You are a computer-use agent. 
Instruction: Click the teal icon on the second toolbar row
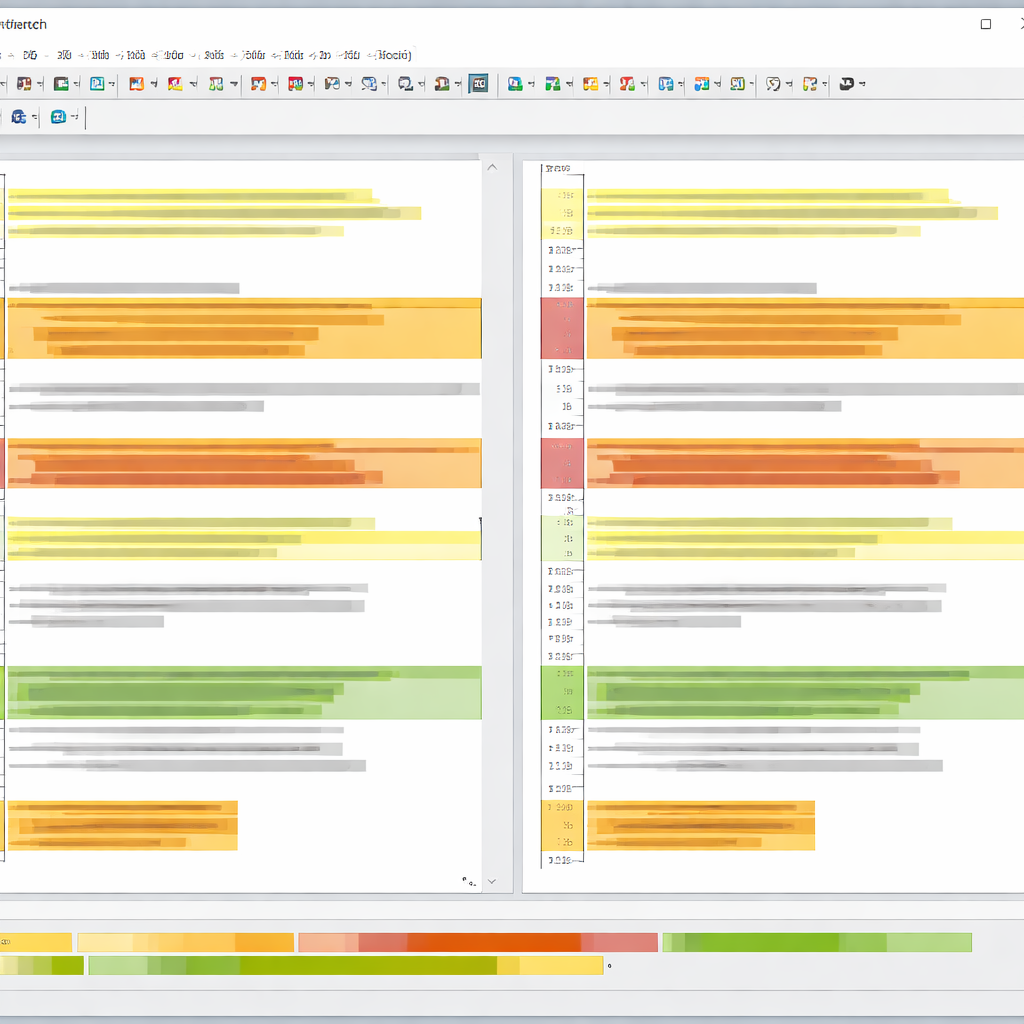coord(58,117)
